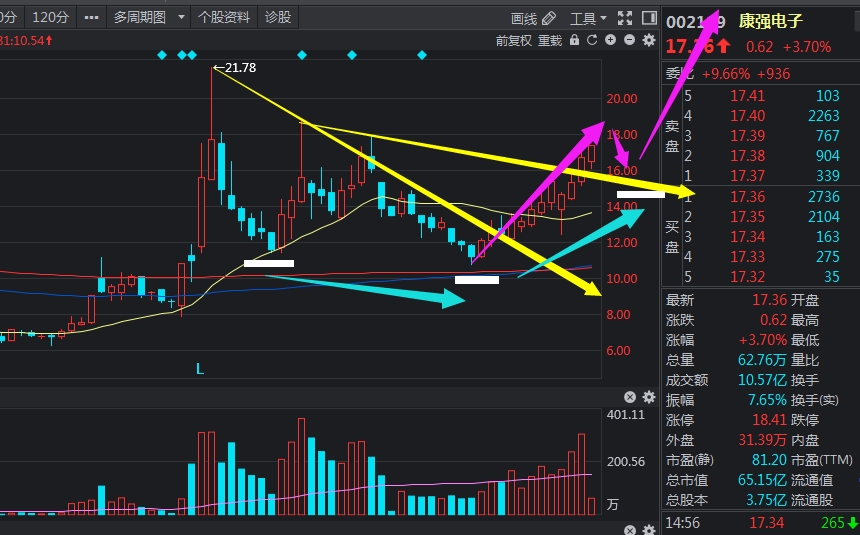Click the 重载 reload button

(550, 41)
